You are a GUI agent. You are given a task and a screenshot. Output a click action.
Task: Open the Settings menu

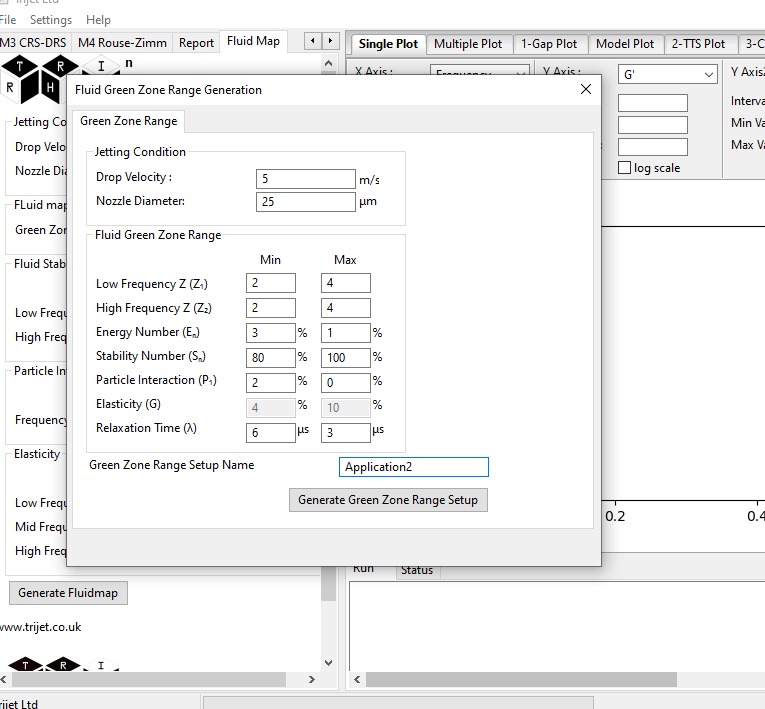pyautogui.click(x=51, y=20)
